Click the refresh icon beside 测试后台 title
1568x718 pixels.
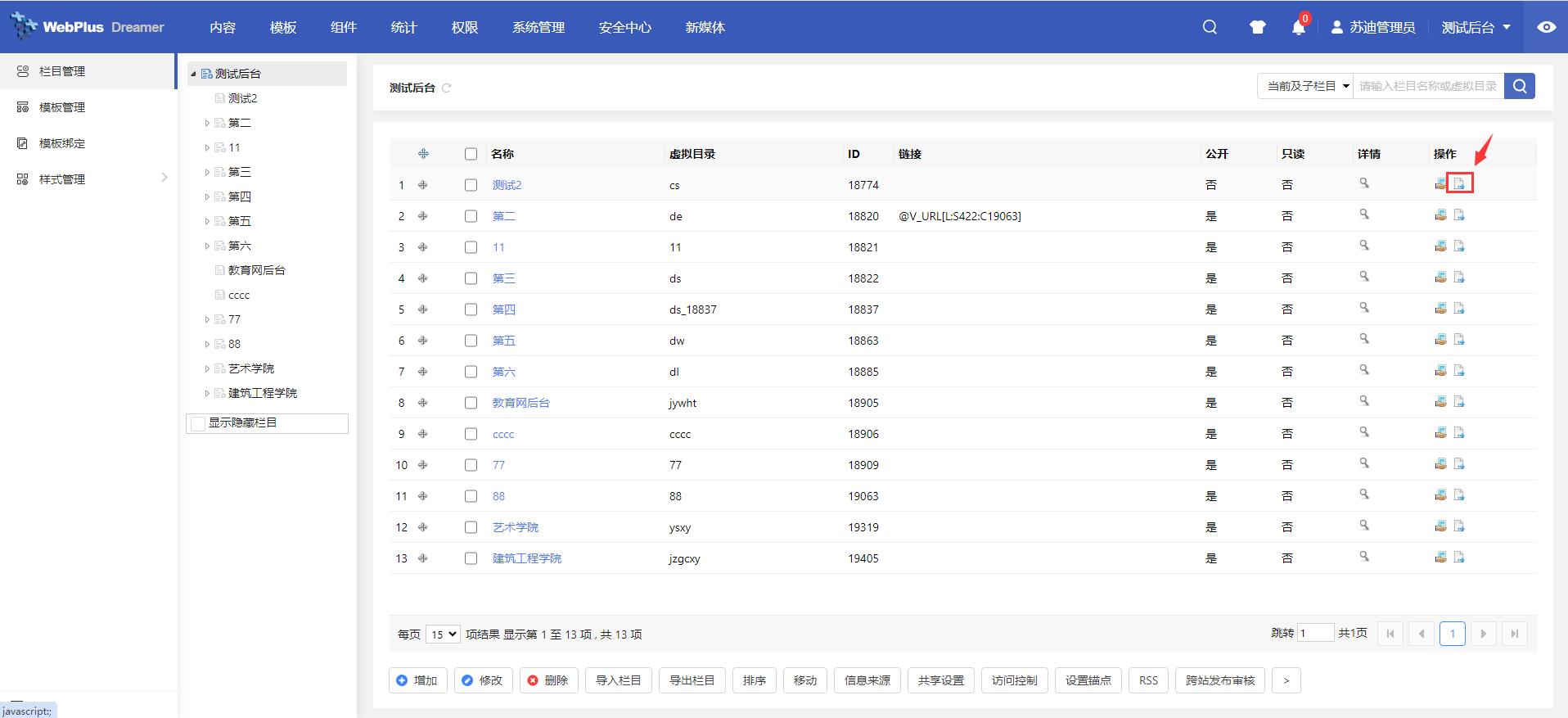[446, 88]
